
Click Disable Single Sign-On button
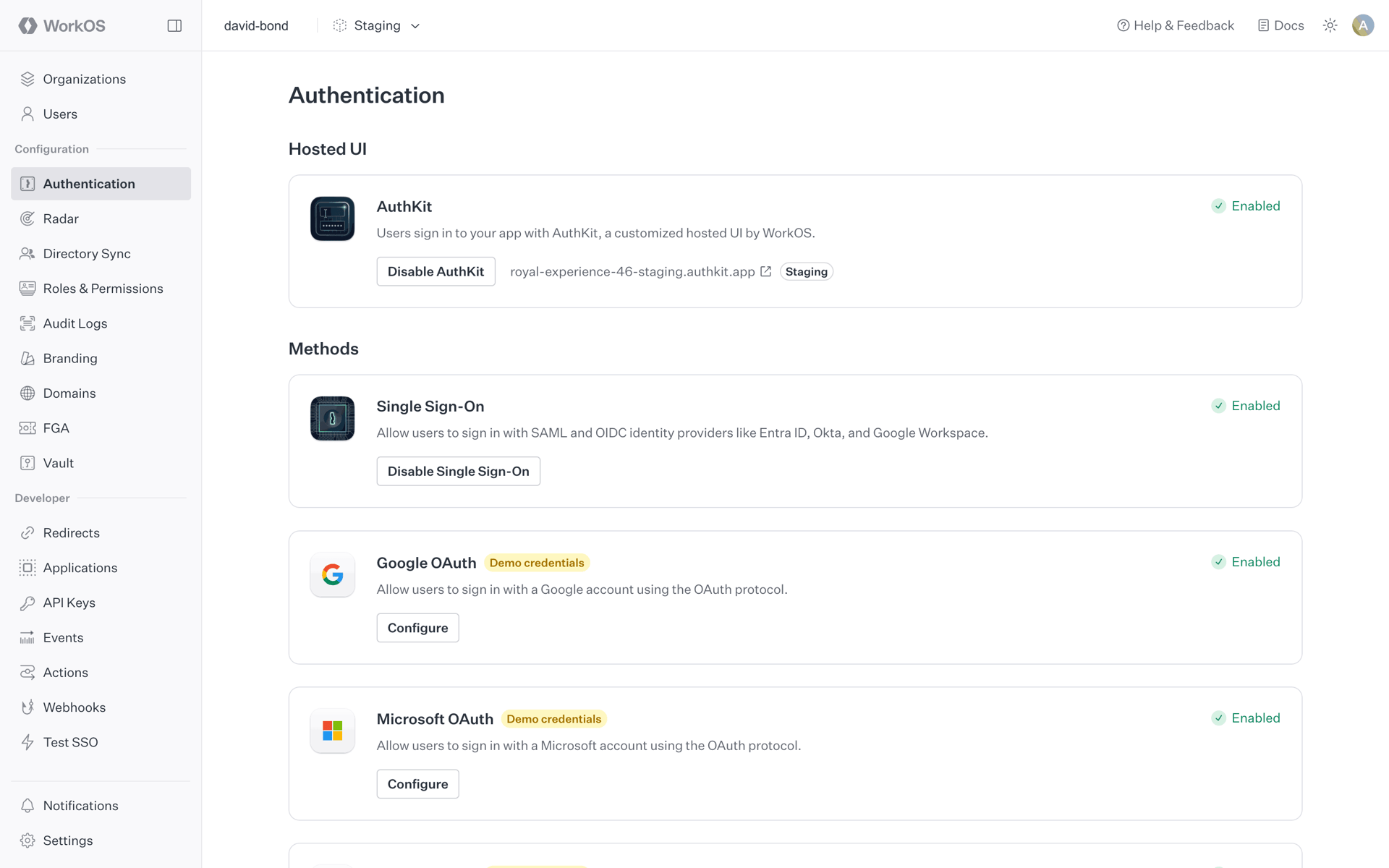(x=458, y=471)
